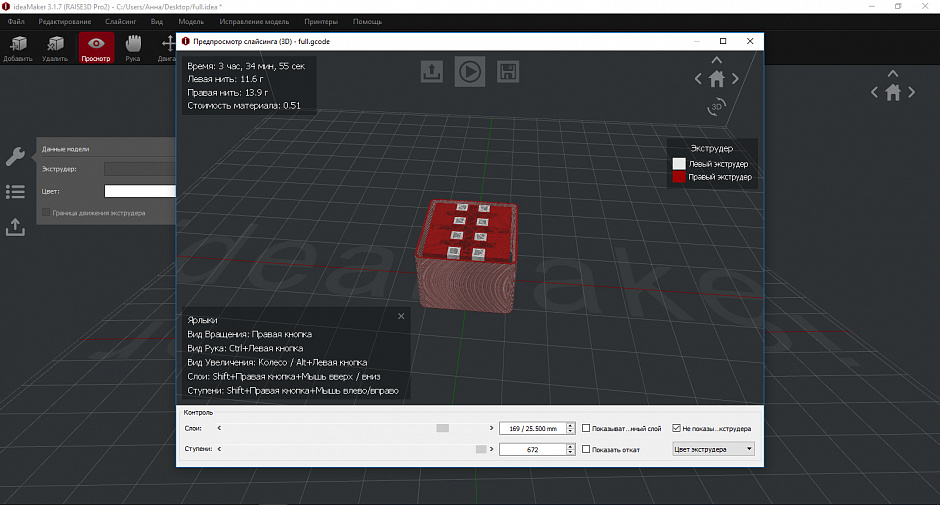Select the move (Двигать) tool icon
Viewport: 940px width, 505px height.
pos(168,48)
